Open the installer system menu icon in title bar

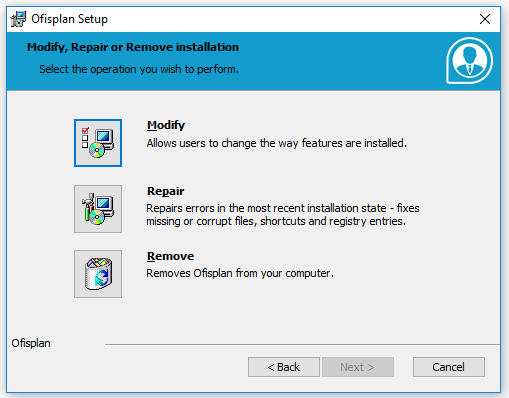[18, 19]
